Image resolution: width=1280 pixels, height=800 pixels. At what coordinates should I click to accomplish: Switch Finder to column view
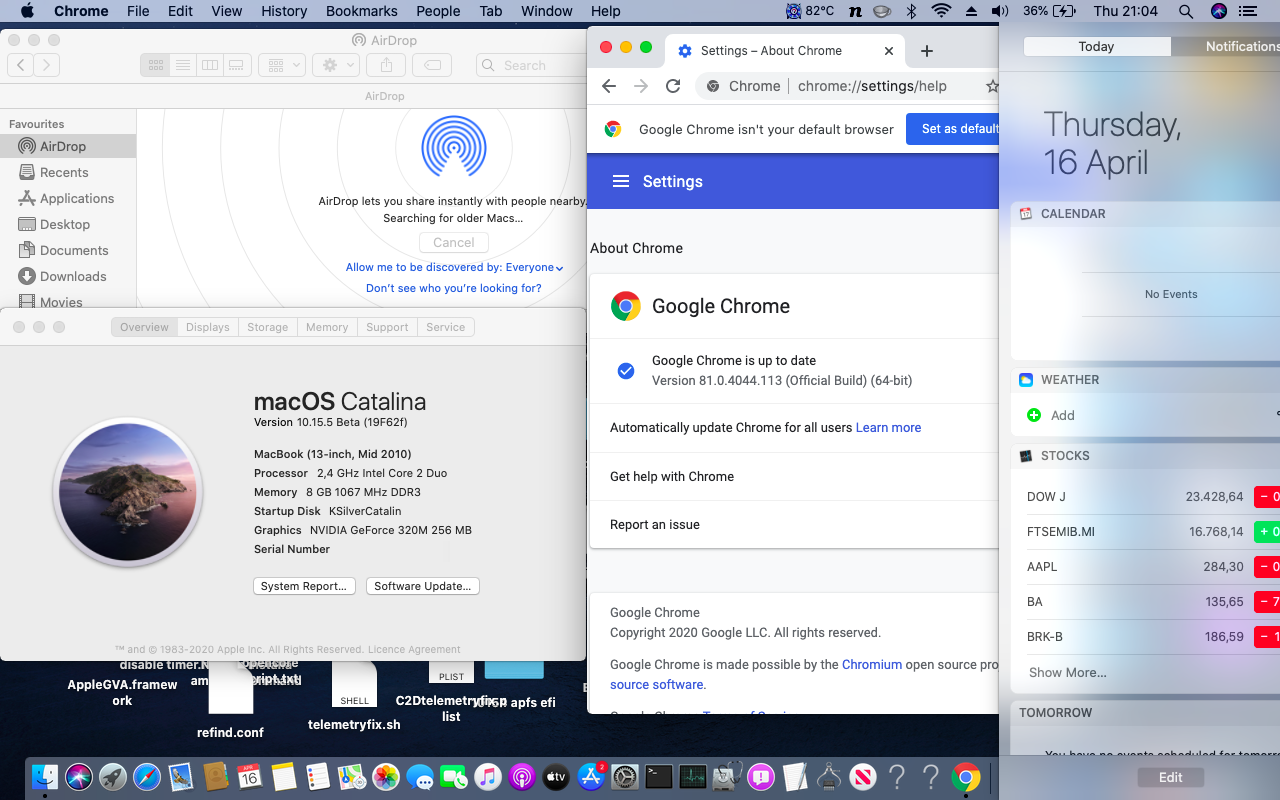click(209, 65)
